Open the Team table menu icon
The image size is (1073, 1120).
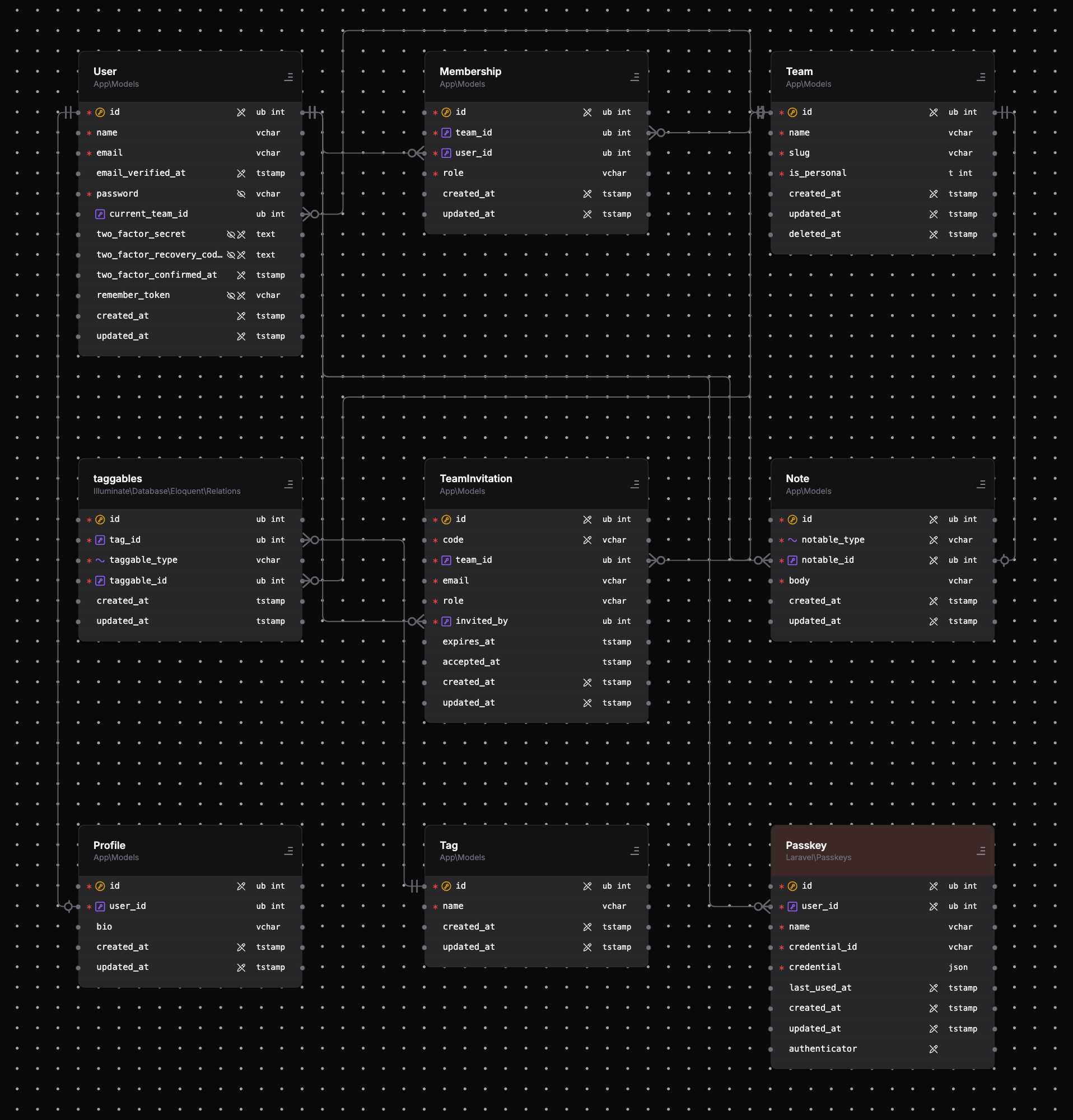pos(981,77)
